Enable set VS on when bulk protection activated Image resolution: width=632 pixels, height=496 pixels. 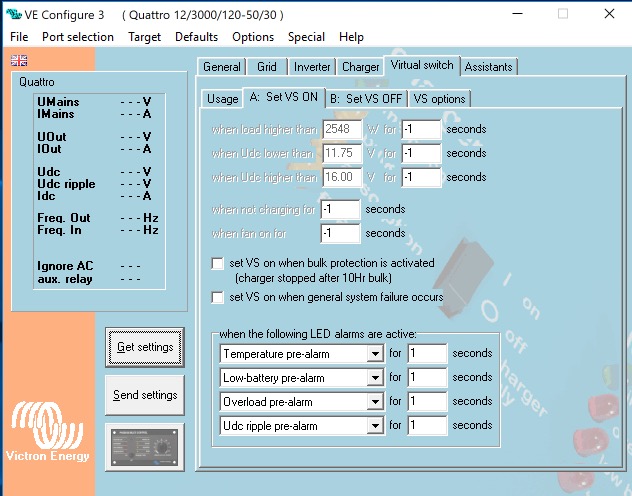click(x=218, y=263)
